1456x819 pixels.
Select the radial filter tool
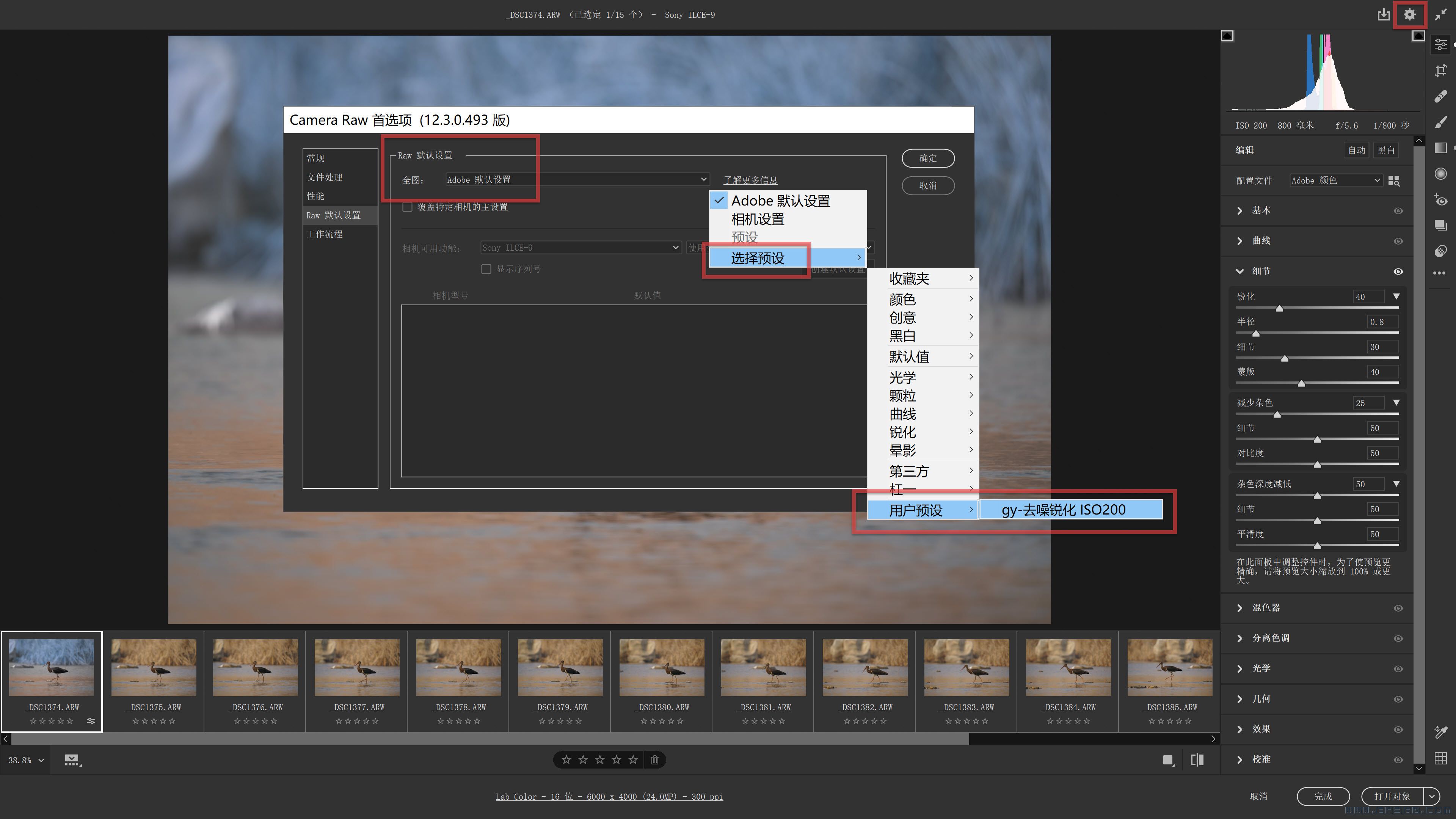click(x=1441, y=174)
